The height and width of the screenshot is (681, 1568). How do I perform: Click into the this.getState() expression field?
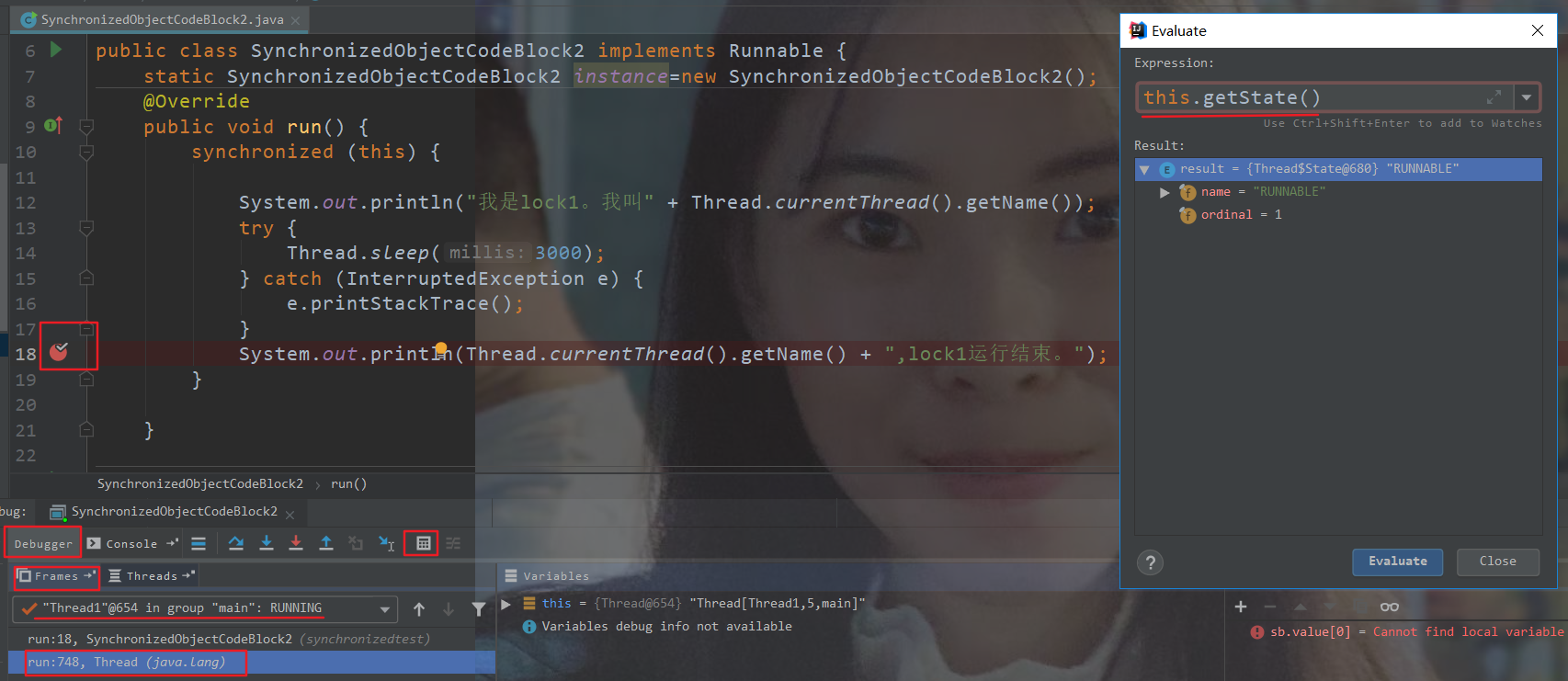[x=1305, y=97]
